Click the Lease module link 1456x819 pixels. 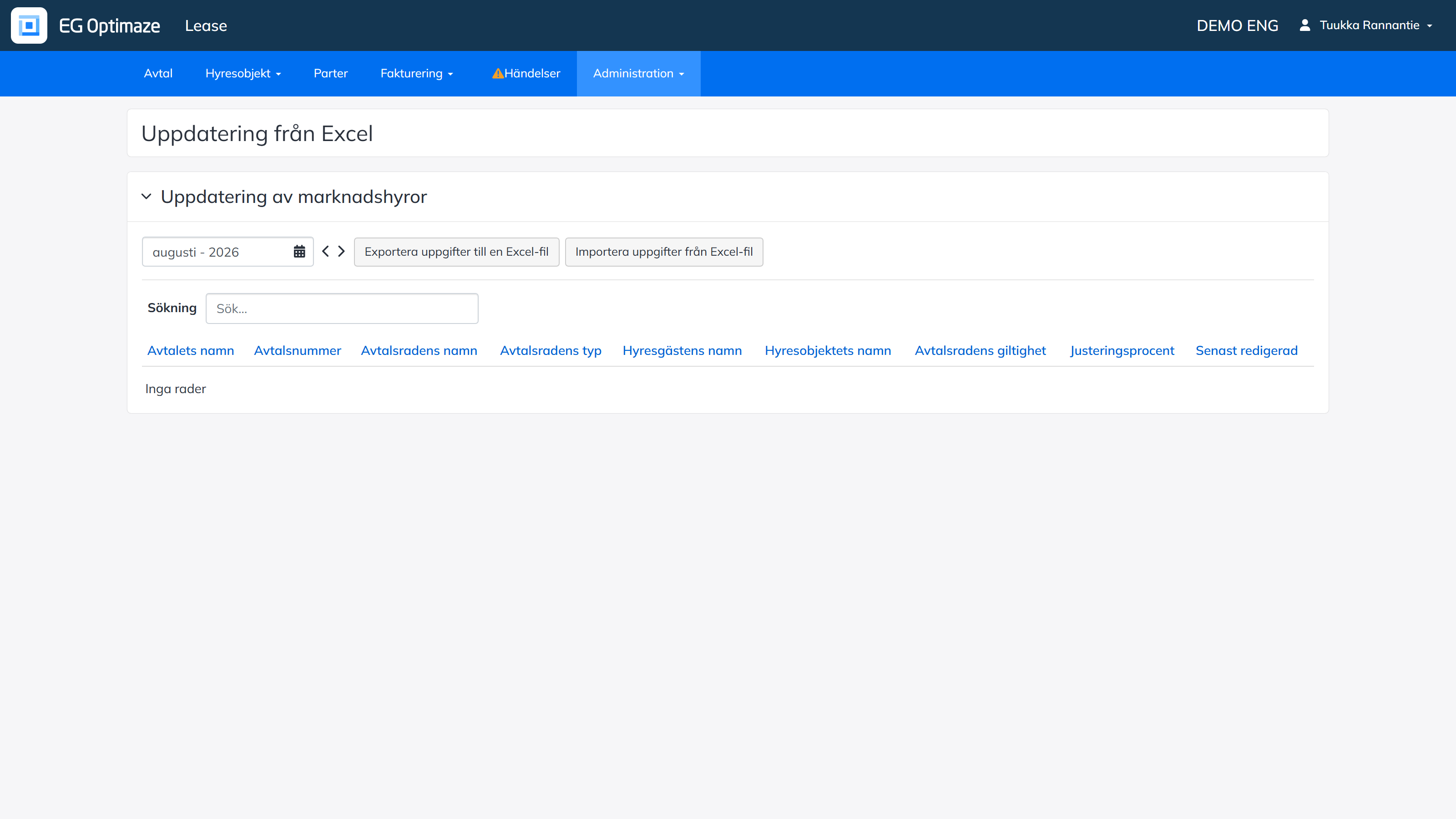206,26
